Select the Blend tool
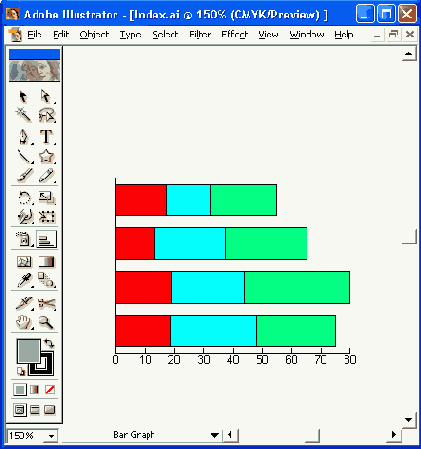 coord(46,280)
